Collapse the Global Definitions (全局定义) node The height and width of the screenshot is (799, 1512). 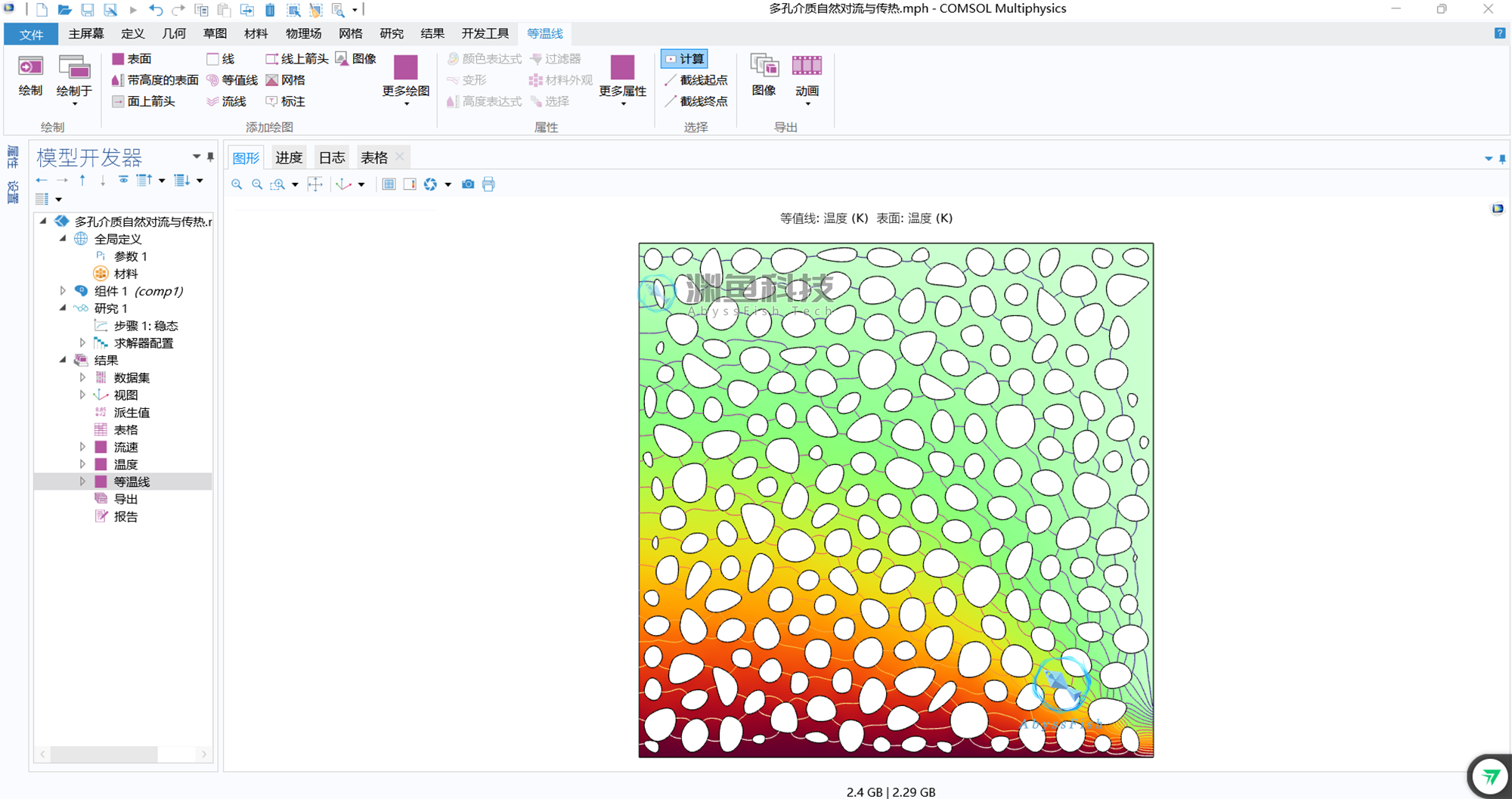(63, 238)
